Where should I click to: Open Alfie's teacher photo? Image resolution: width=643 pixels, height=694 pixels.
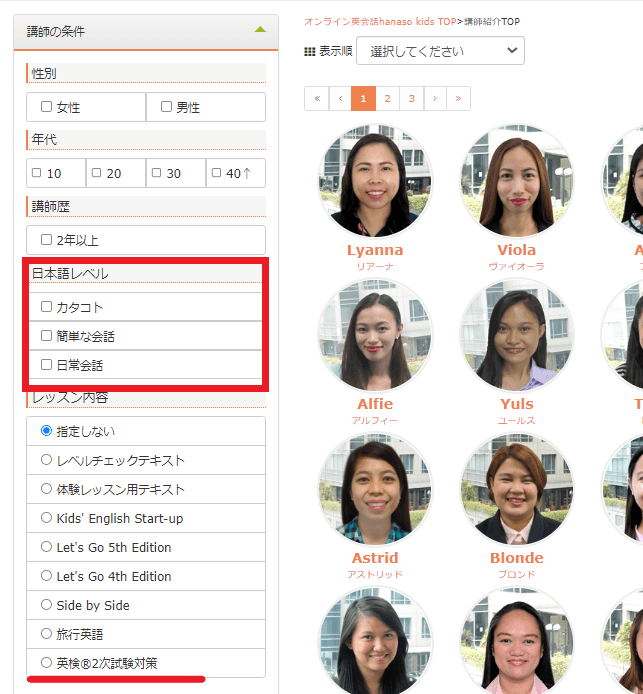(375, 335)
